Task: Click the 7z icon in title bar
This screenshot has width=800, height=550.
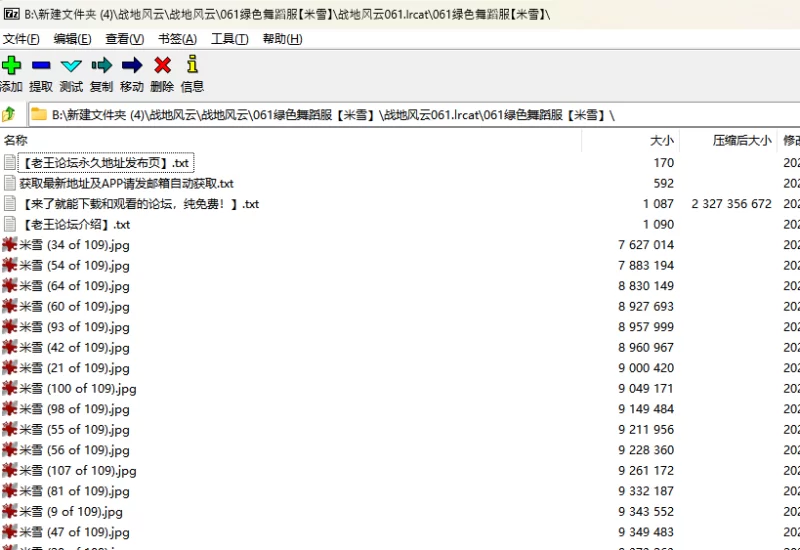Action: point(11,14)
